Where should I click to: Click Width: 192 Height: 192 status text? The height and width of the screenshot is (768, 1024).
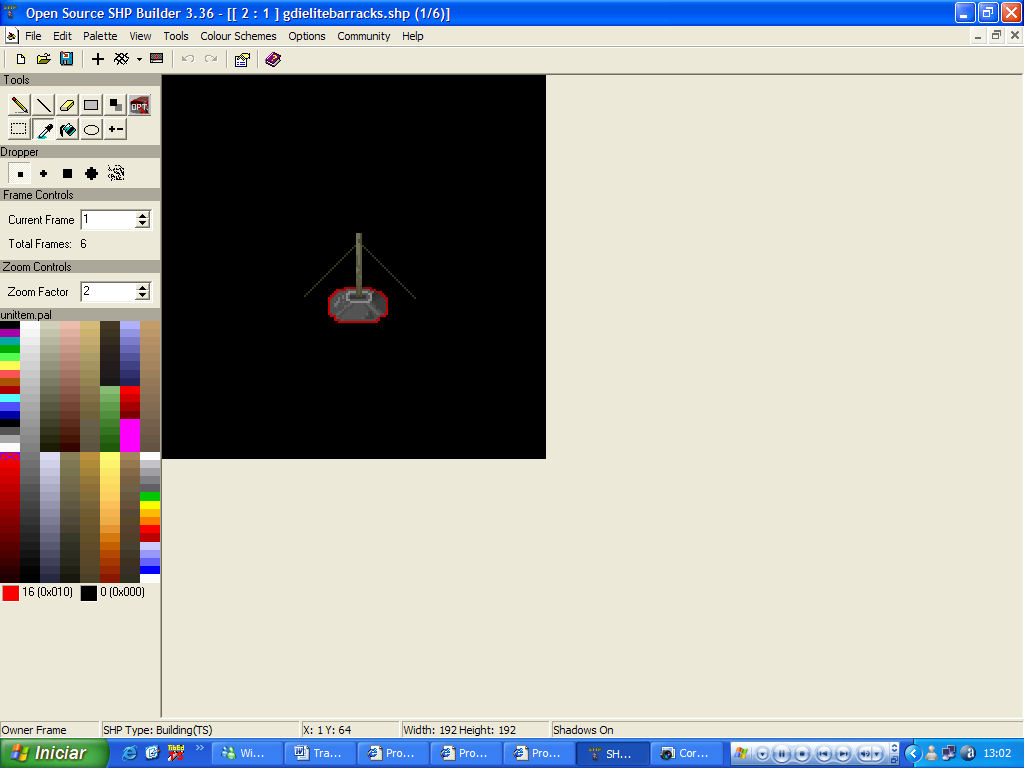tap(459, 729)
